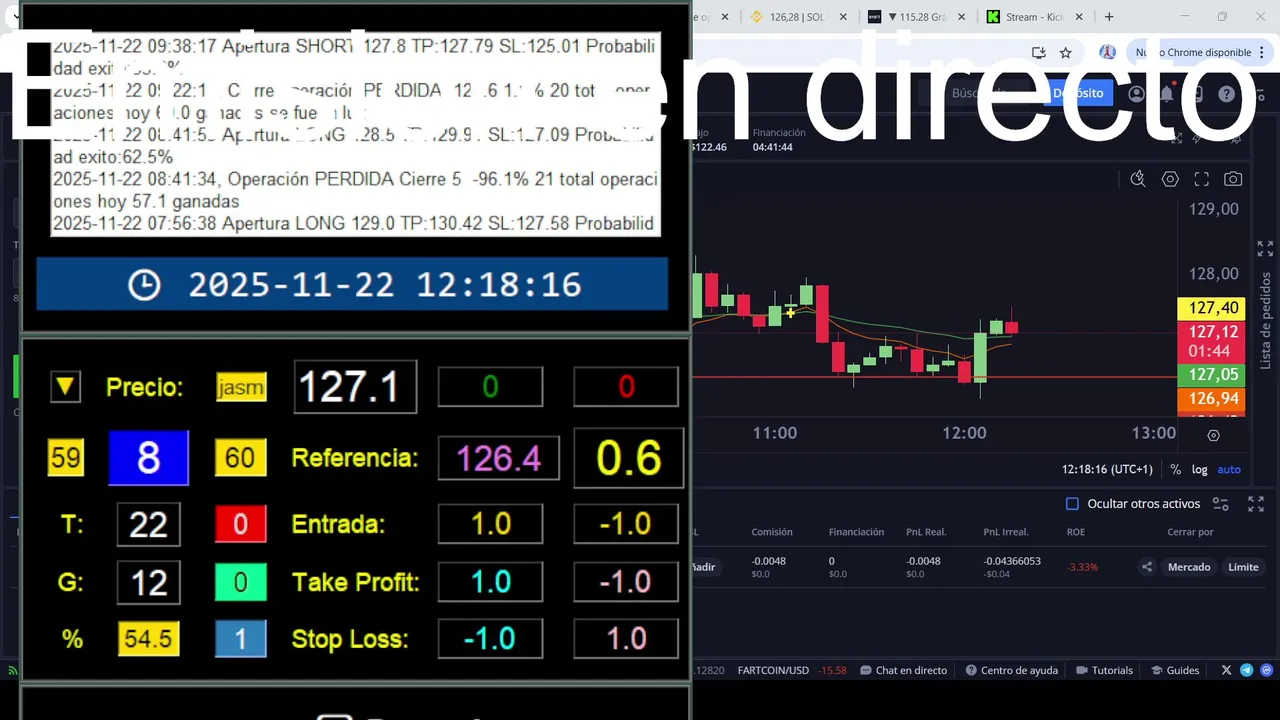The width and height of the screenshot is (1280, 720).
Task: Click the green box next to G
Action: tap(240, 582)
